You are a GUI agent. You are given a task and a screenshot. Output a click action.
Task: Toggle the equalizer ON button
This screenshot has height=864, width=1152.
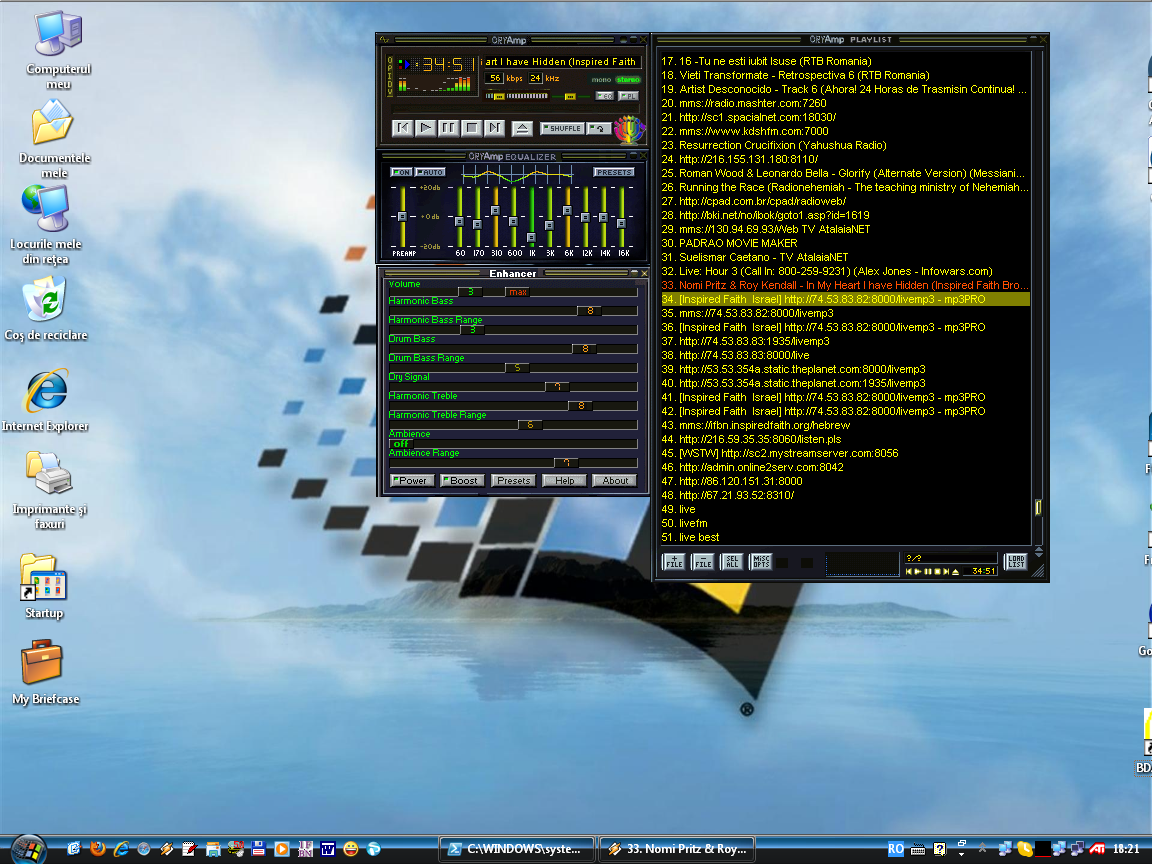click(401, 172)
